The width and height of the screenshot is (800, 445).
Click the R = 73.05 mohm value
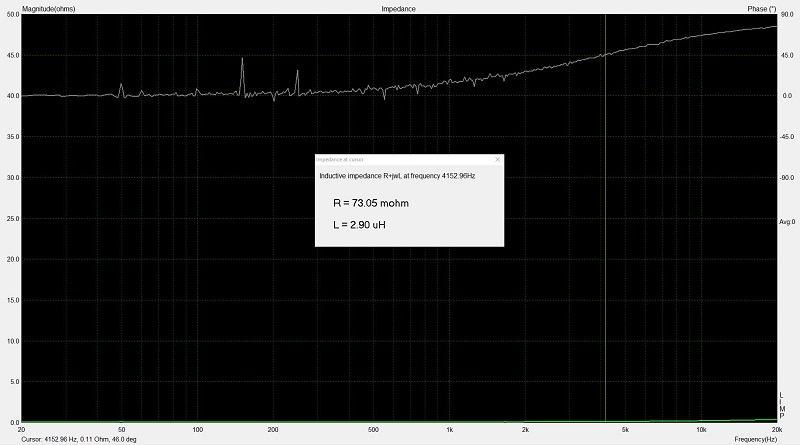pyautogui.click(x=370, y=203)
